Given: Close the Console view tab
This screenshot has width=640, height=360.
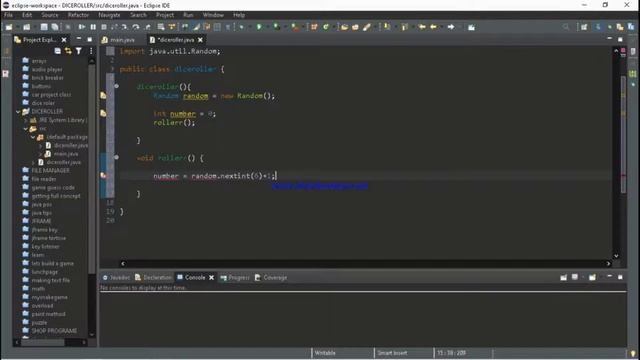Looking at the screenshot, I should pyautogui.click(x=211, y=278).
